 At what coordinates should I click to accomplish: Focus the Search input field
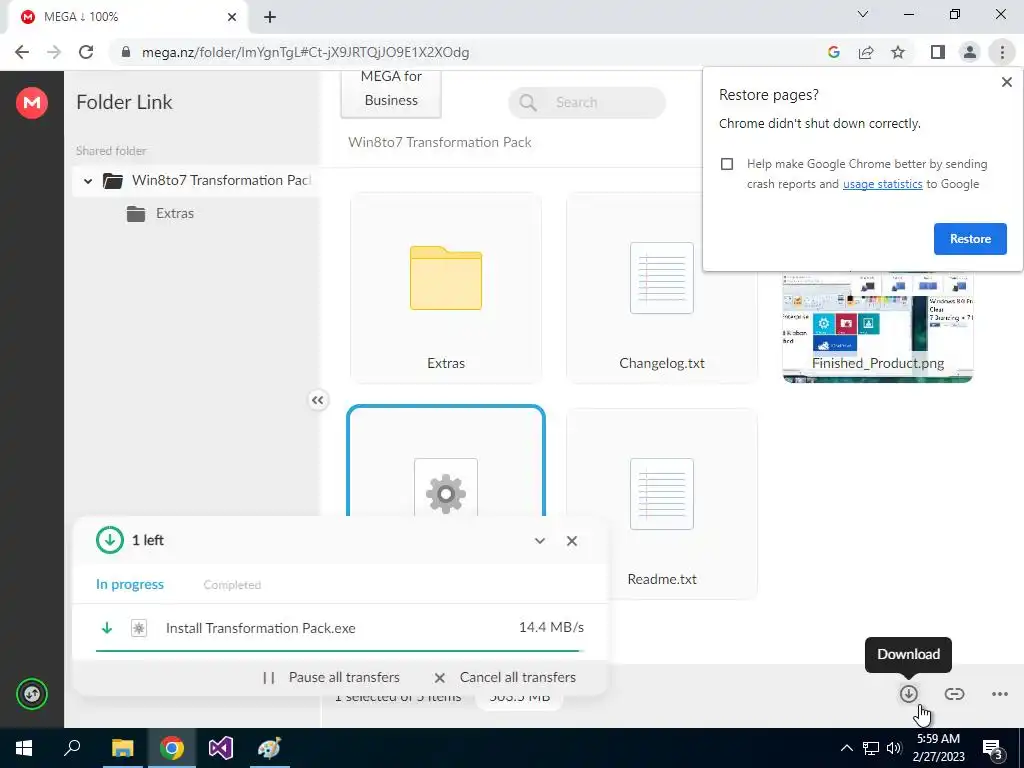(x=586, y=103)
